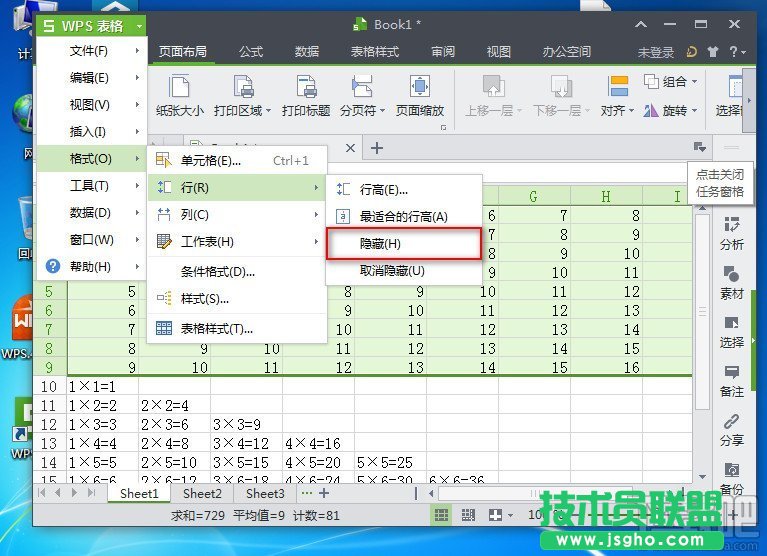
Task: Select 行高(E)... row height
Action: point(404,190)
